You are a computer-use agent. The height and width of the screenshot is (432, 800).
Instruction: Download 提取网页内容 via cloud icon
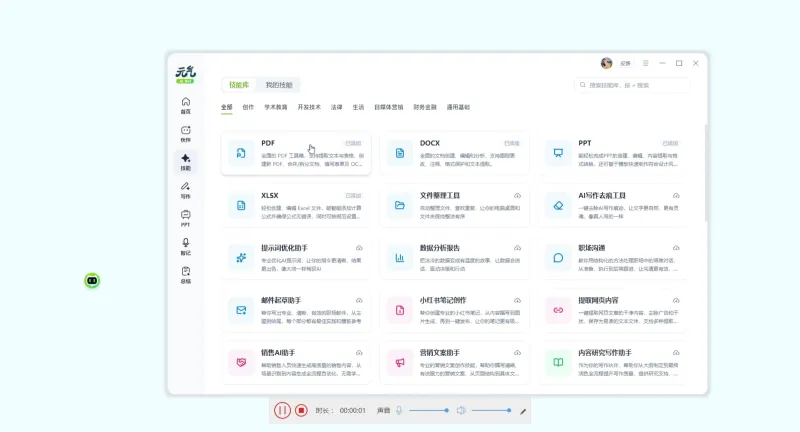[x=676, y=300]
